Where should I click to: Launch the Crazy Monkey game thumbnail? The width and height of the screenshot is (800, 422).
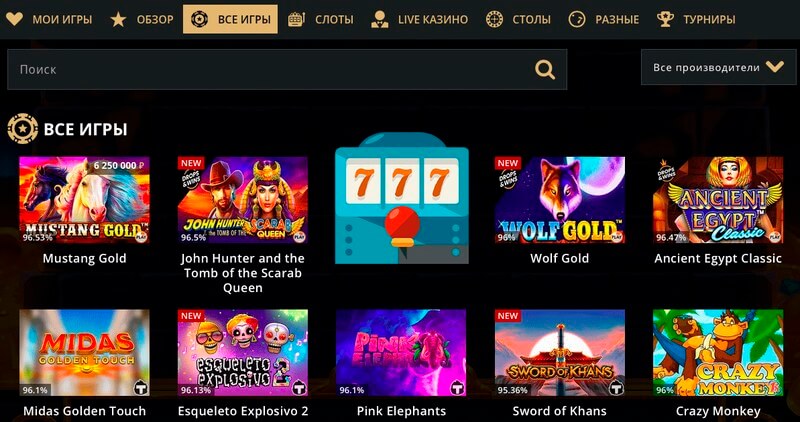718,353
